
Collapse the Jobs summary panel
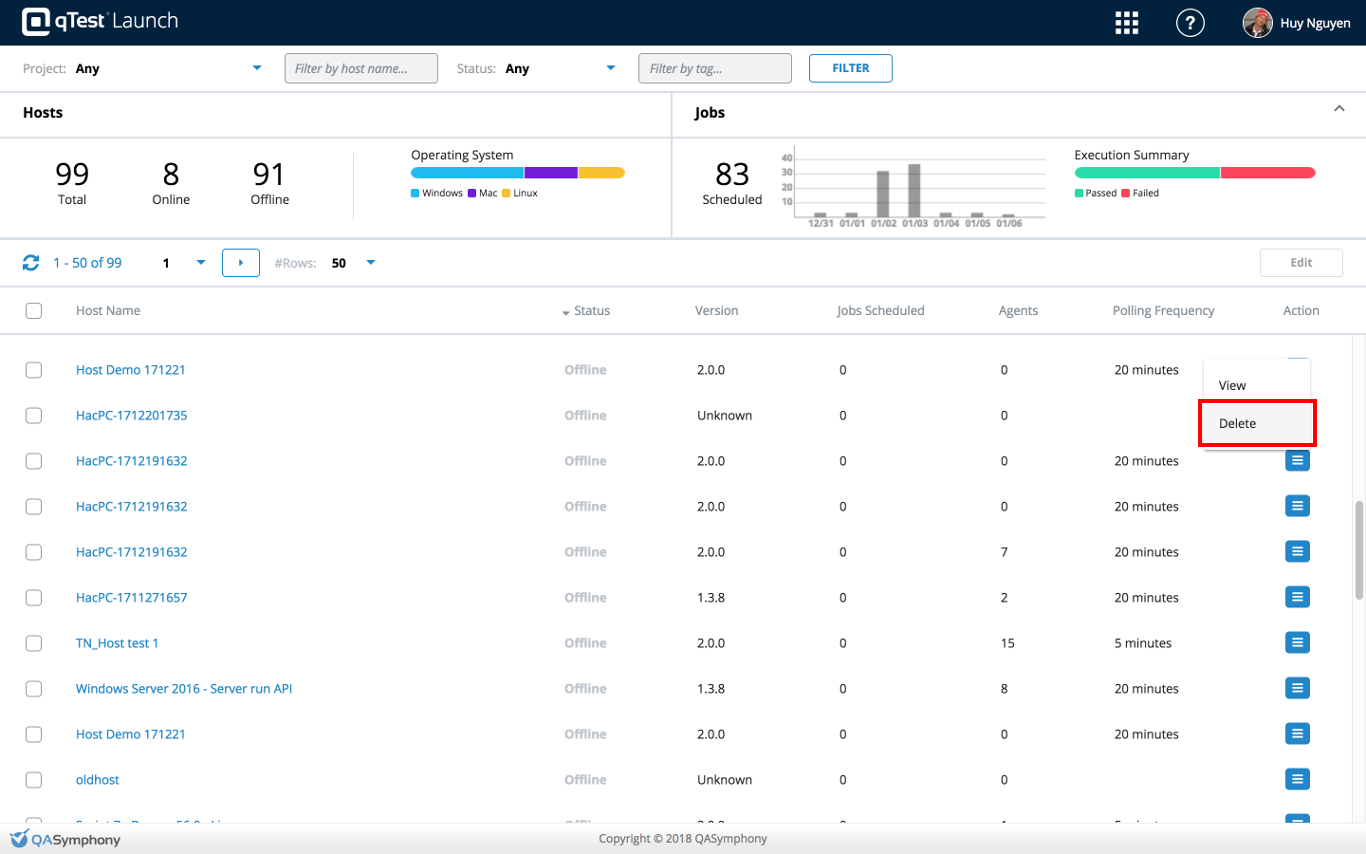tap(1339, 109)
